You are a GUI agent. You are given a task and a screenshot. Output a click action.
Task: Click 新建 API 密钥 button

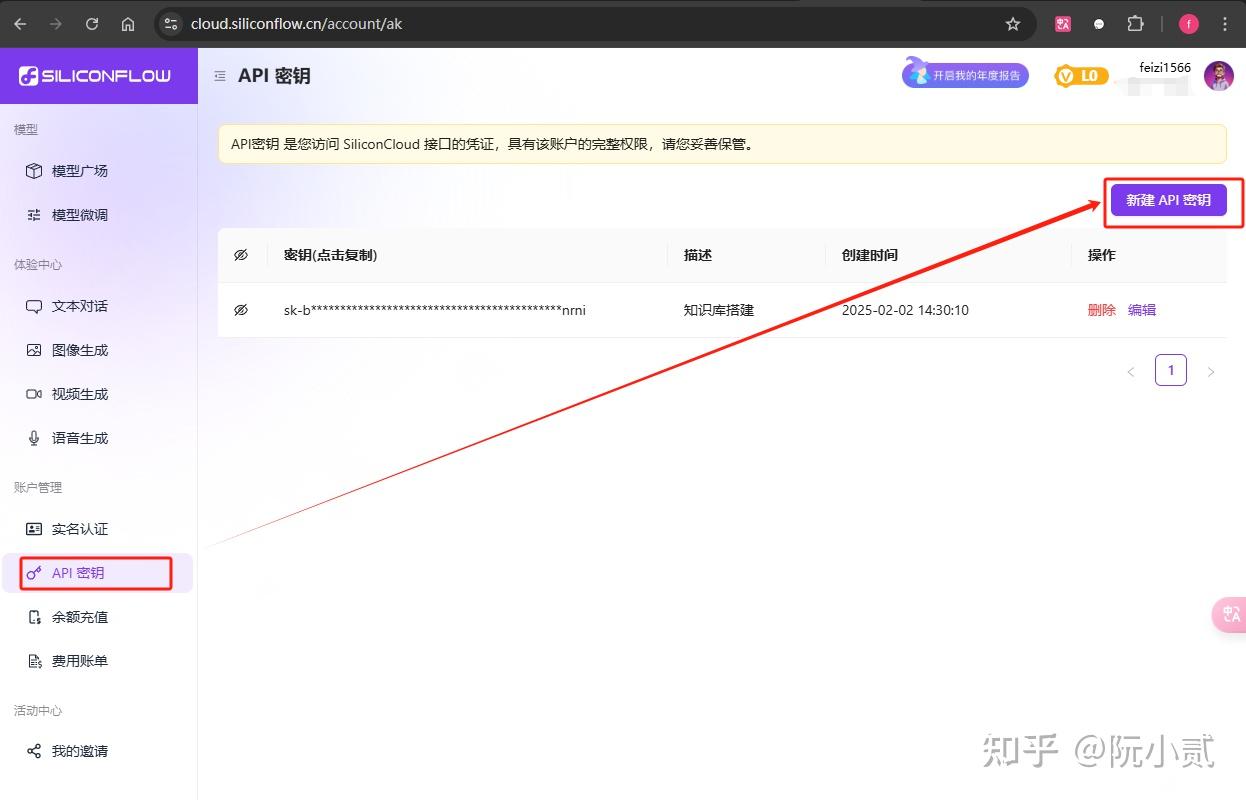point(1168,200)
